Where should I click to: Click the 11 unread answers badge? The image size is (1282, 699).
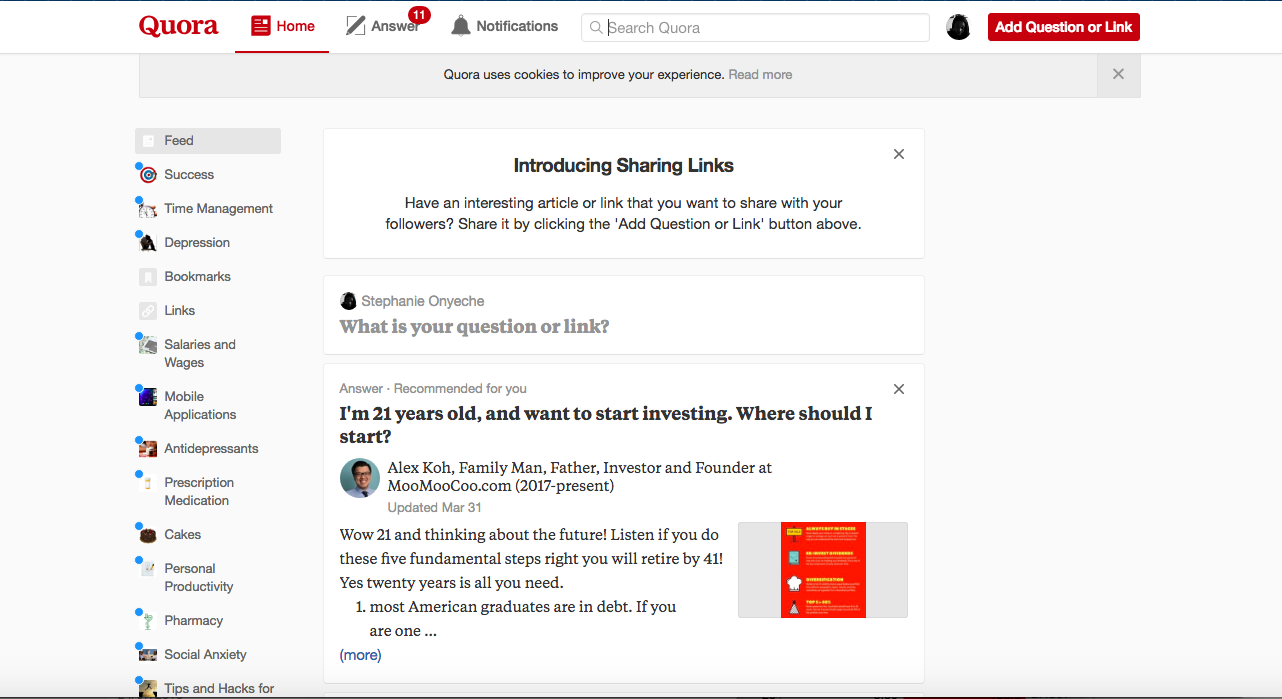(x=419, y=14)
